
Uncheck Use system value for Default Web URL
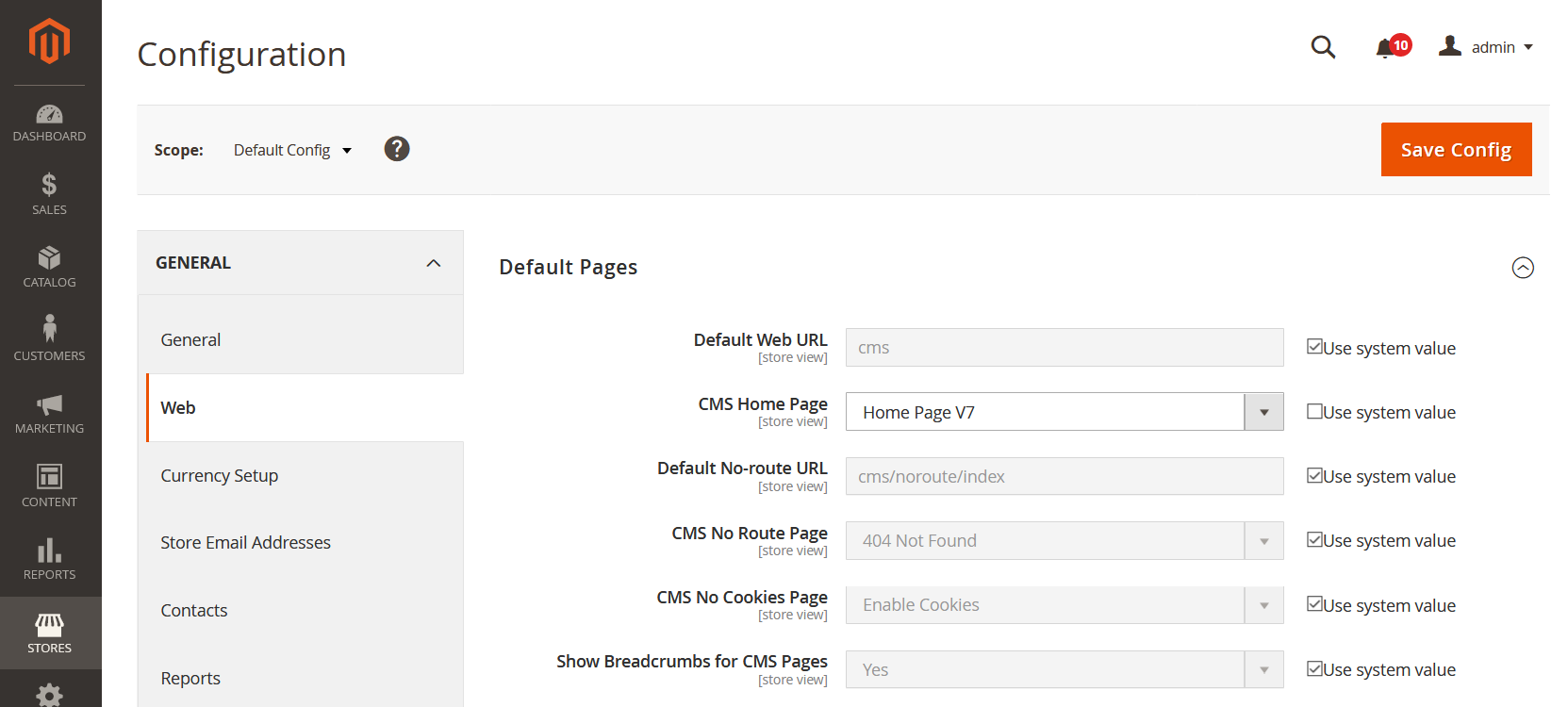(x=1314, y=347)
